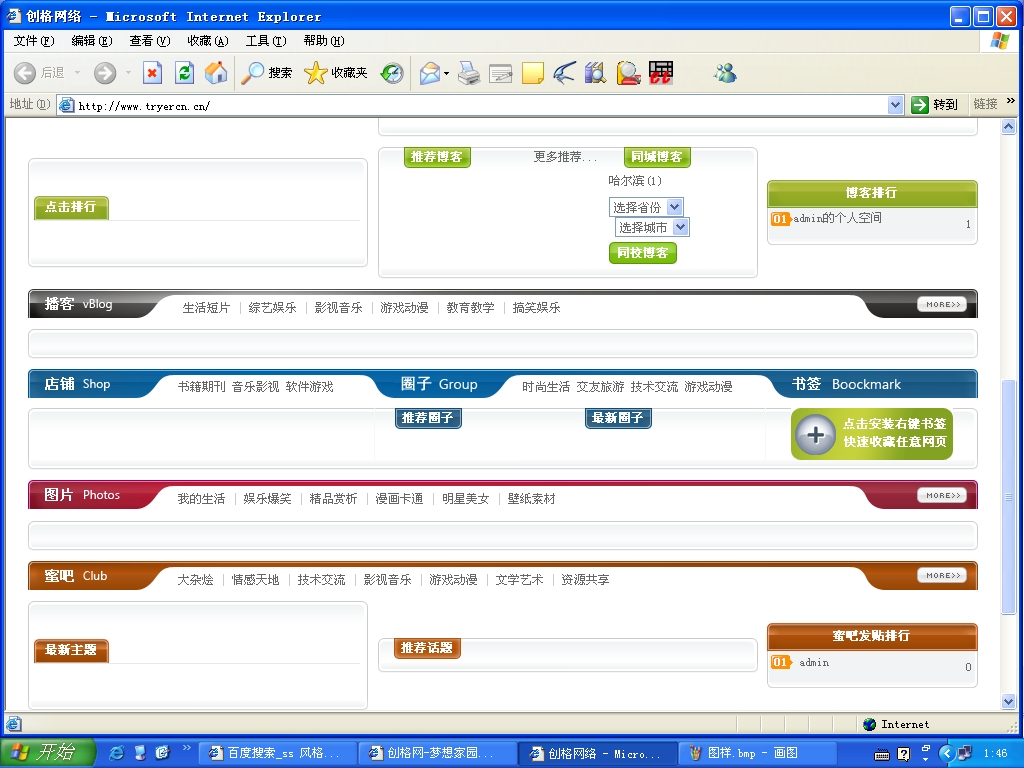Click the Forward arrow toolbar button

pyautogui.click(x=104, y=72)
